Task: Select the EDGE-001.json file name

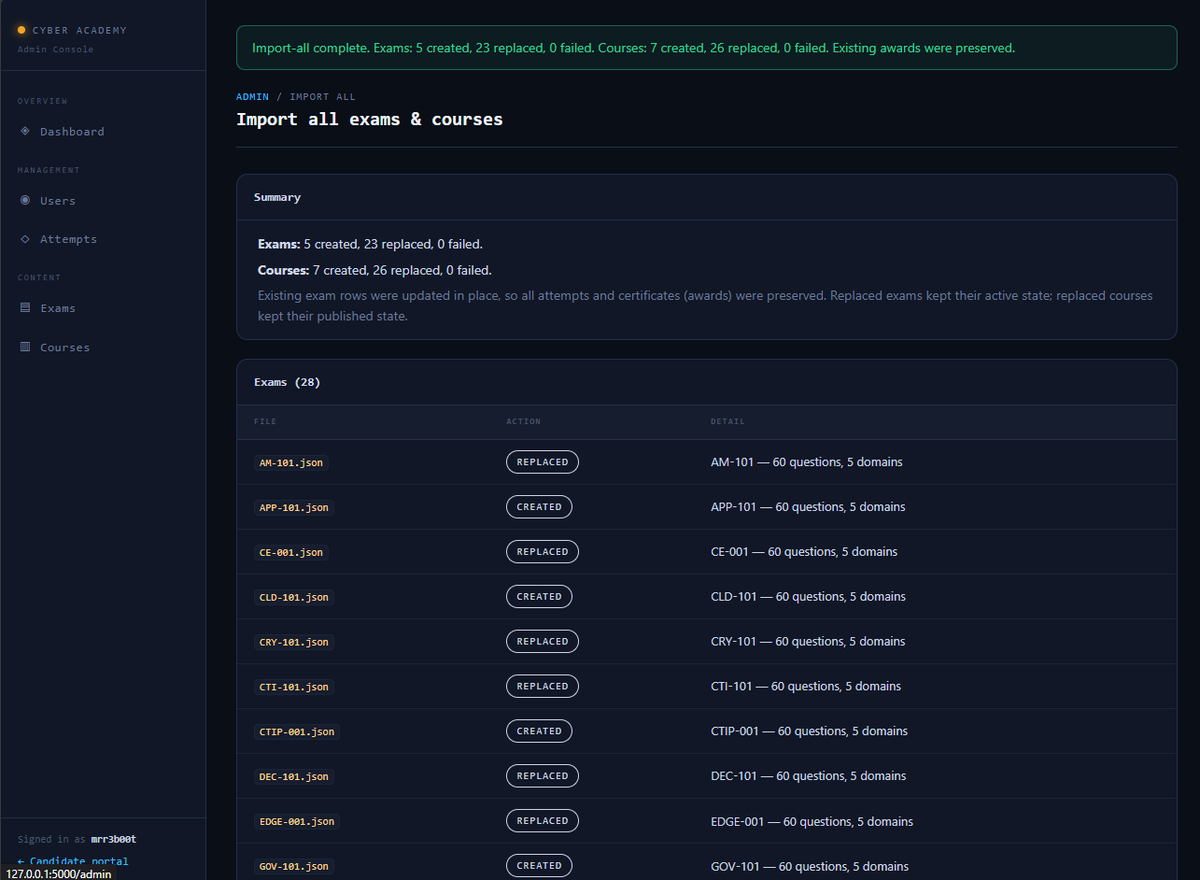Action: tap(297, 822)
